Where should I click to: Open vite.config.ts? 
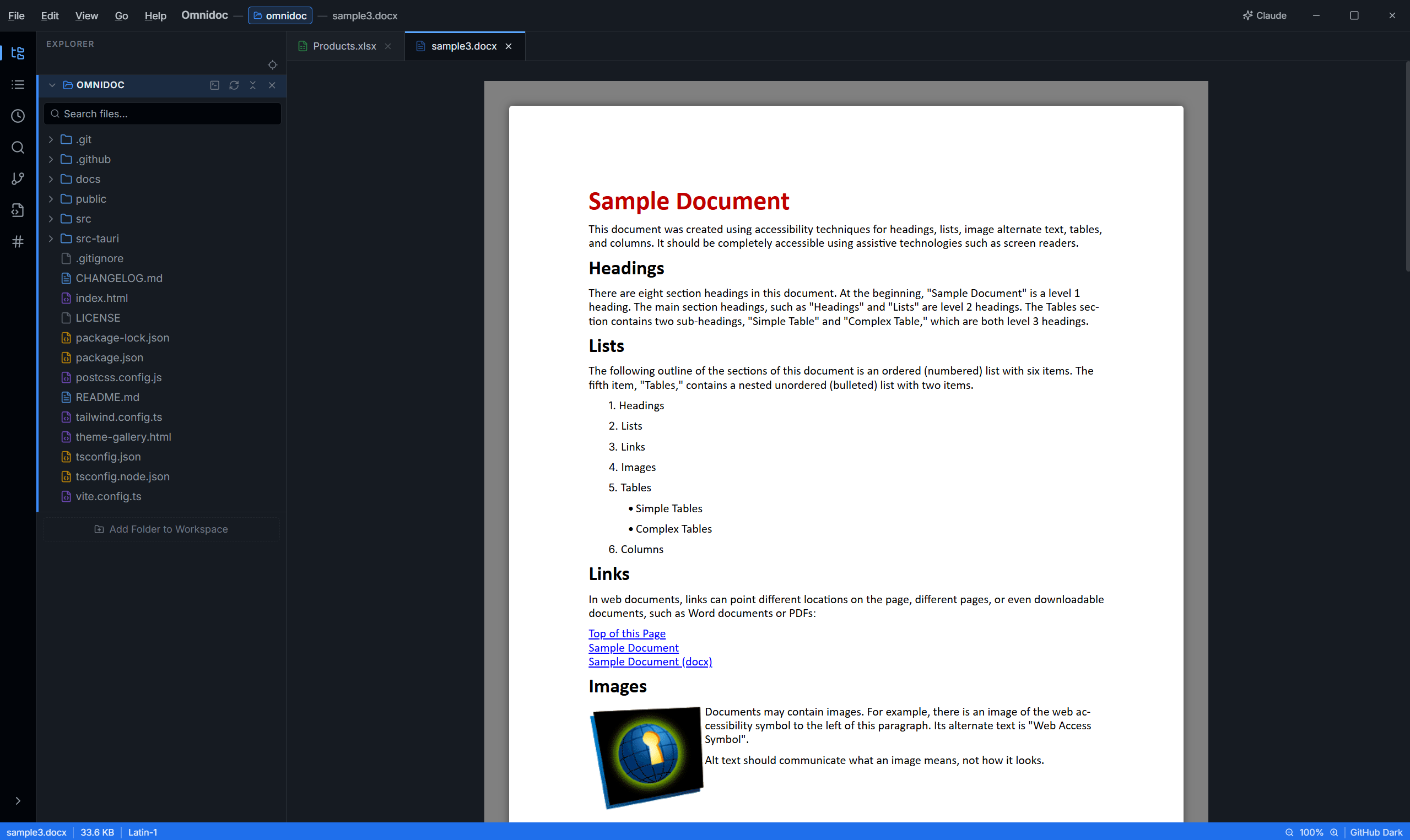click(x=163, y=496)
